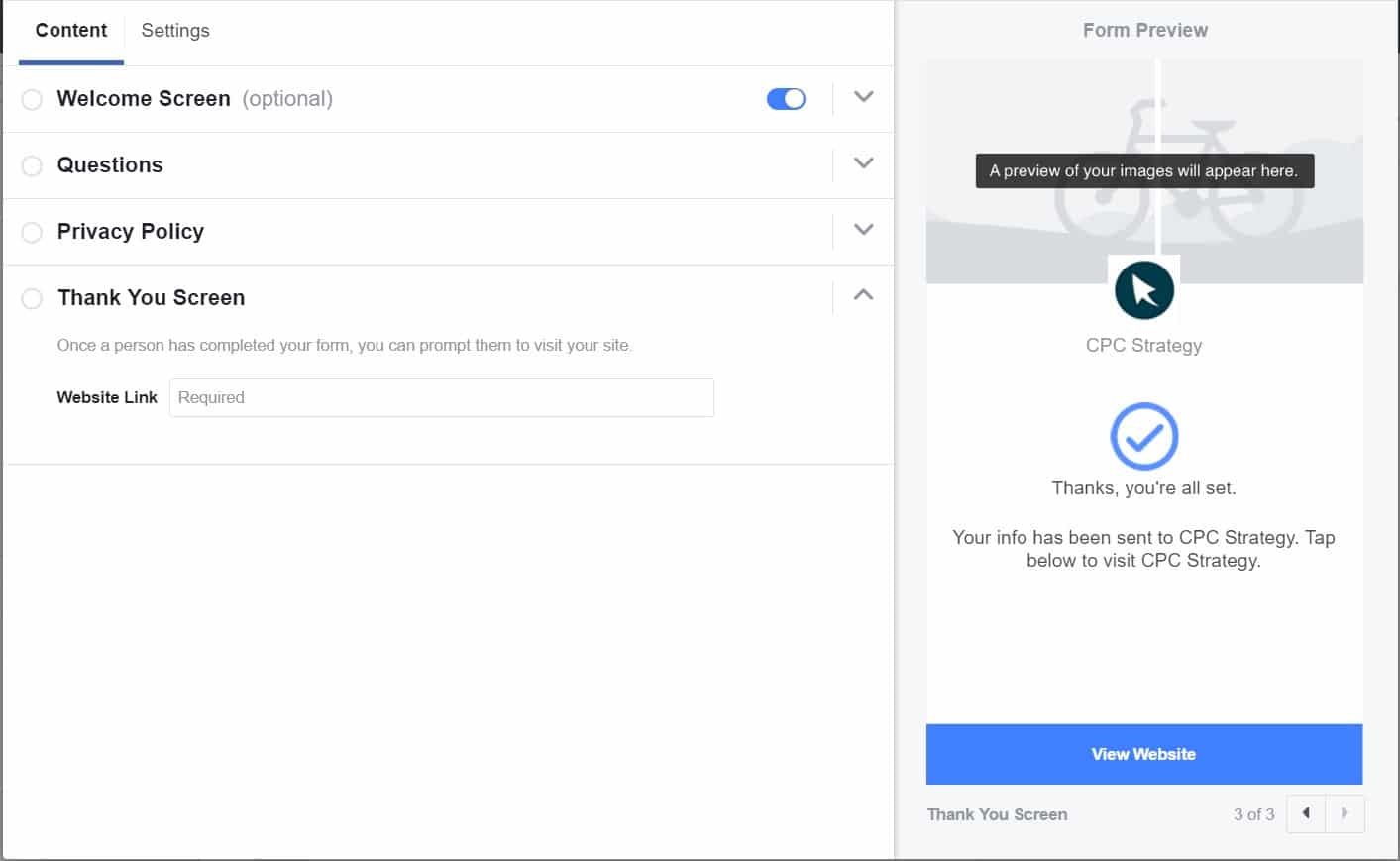The image size is (1400, 861).
Task: Click the 'Thanks, you're all set.' text
Action: point(1144,487)
